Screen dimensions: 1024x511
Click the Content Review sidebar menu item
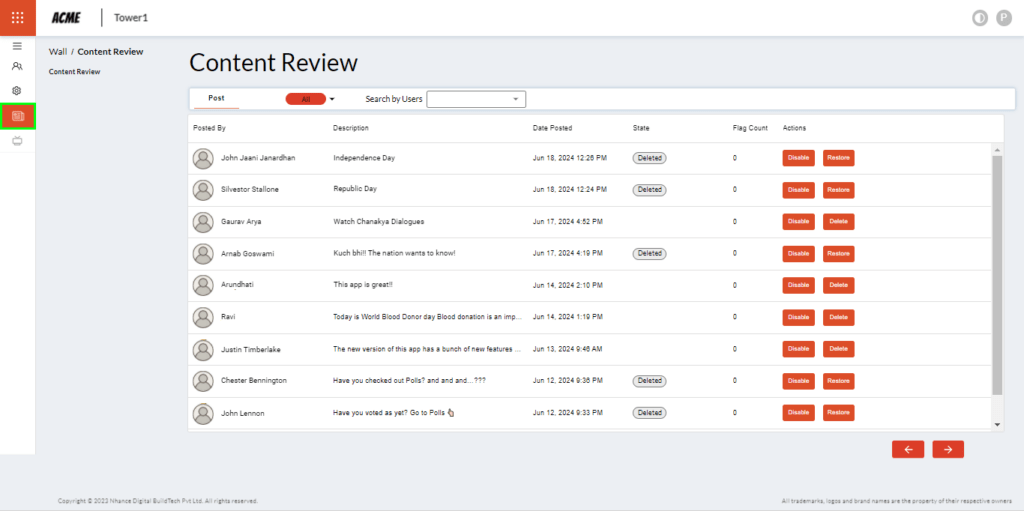[74, 72]
